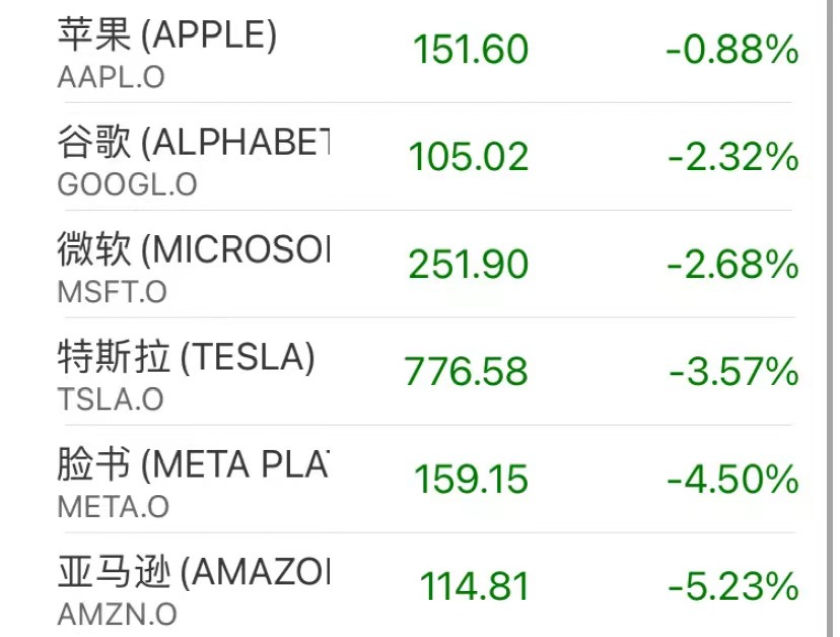
Task: Select the MSFT.O ticker symbol
Action: point(112,293)
